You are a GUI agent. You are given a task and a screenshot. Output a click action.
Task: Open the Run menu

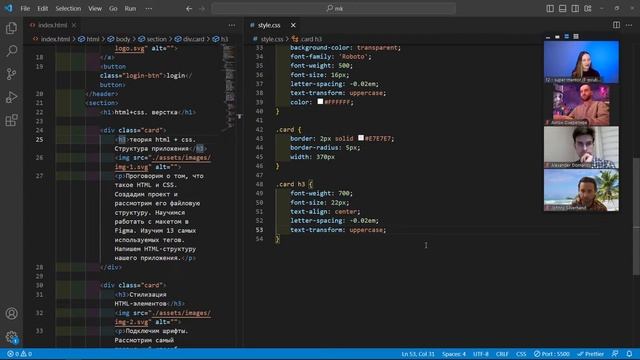130,9
